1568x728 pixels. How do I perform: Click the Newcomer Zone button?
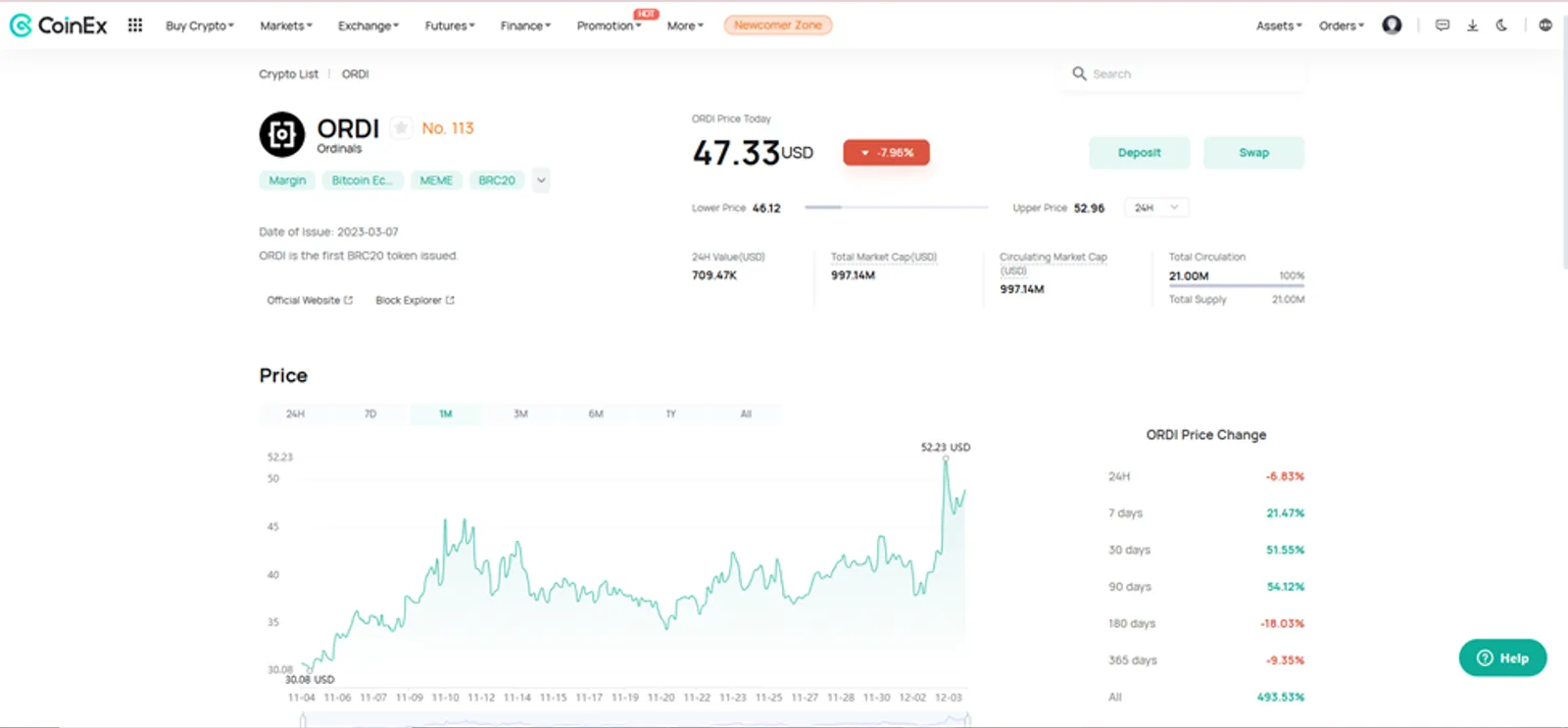pyautogui.click(x=778, y=25)
